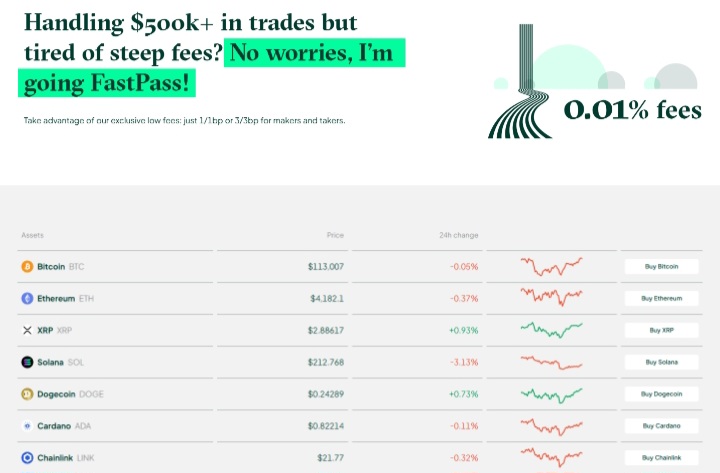
Task: Click the Dogecoin gold coin icon
Action: tap(27, 394)
